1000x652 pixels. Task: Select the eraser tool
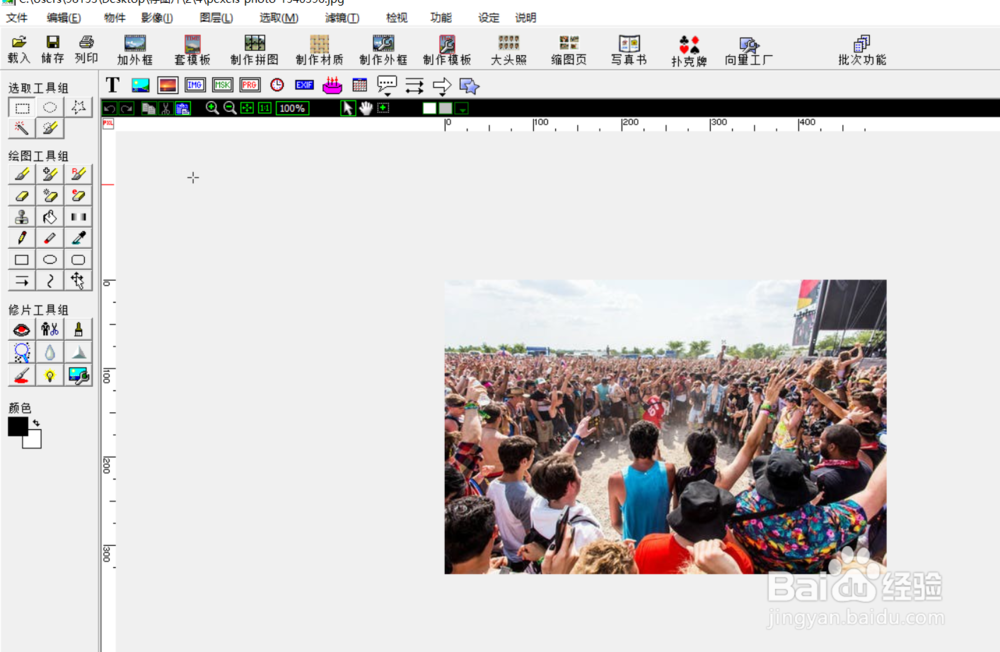point(22,195)
